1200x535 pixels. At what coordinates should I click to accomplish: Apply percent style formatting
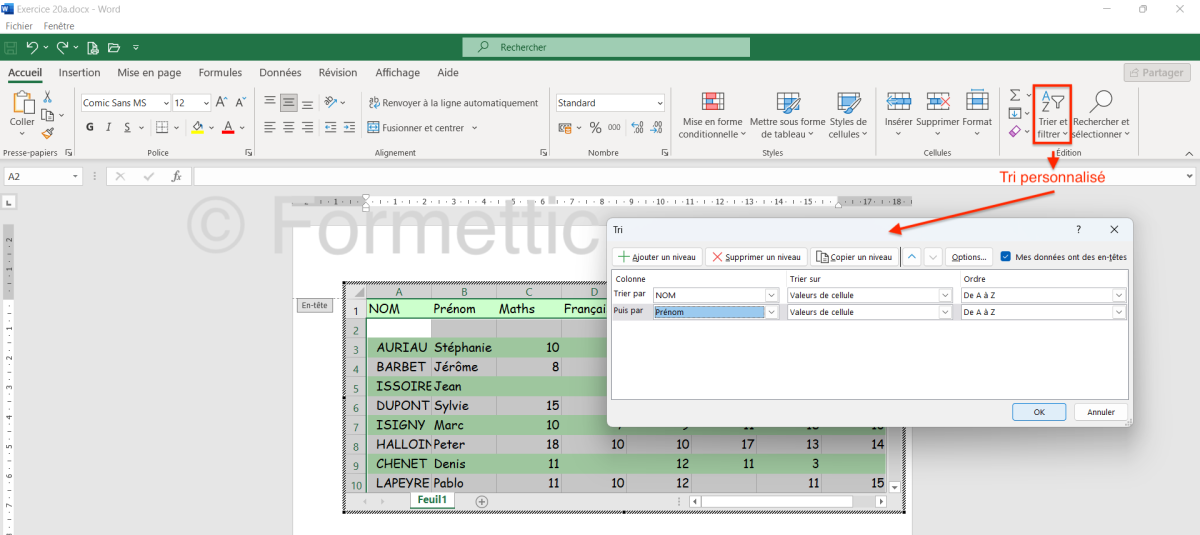coord(595,128)
